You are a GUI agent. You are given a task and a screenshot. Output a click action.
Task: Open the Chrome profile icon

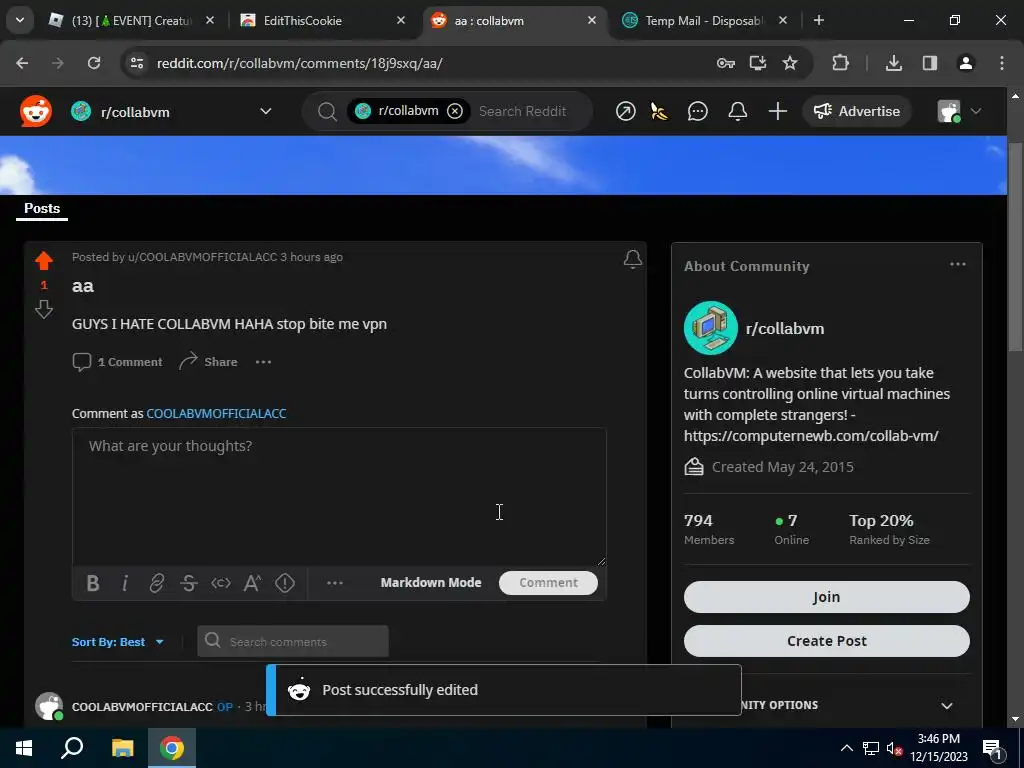pyautogui.click(x=965, y=63)
